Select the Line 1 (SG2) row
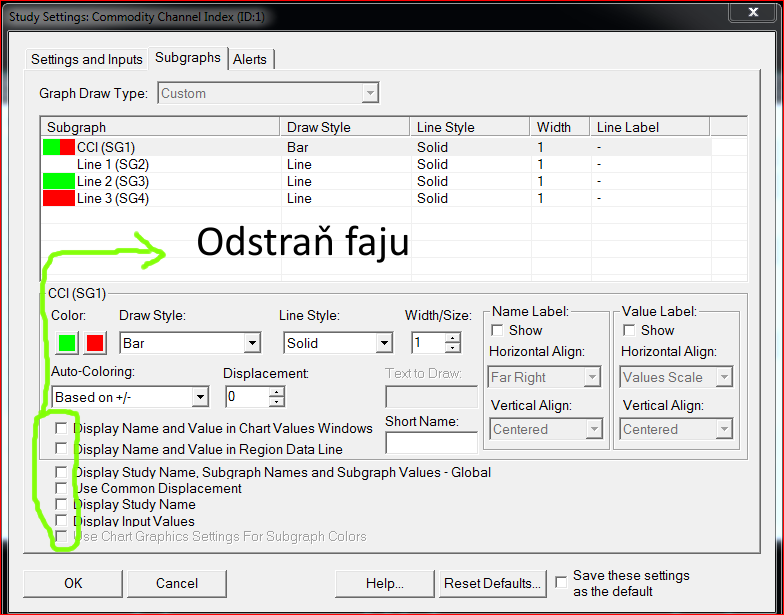This screenshot has width=784, height=615. tap(376, 164)
